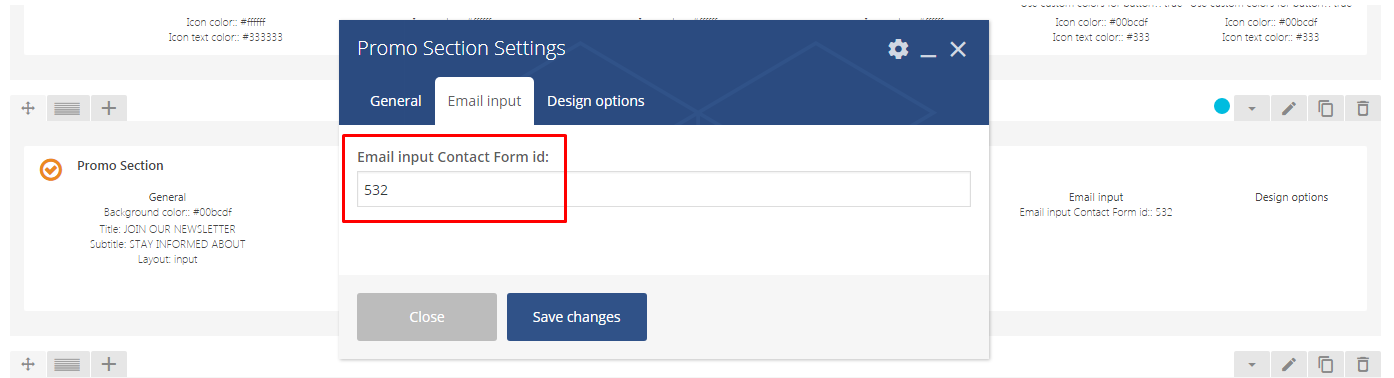The image size is (1394, 378).
Task: Focus the Email input Contact Form id field
Action: pyautogui.click(x=664, y=189)
